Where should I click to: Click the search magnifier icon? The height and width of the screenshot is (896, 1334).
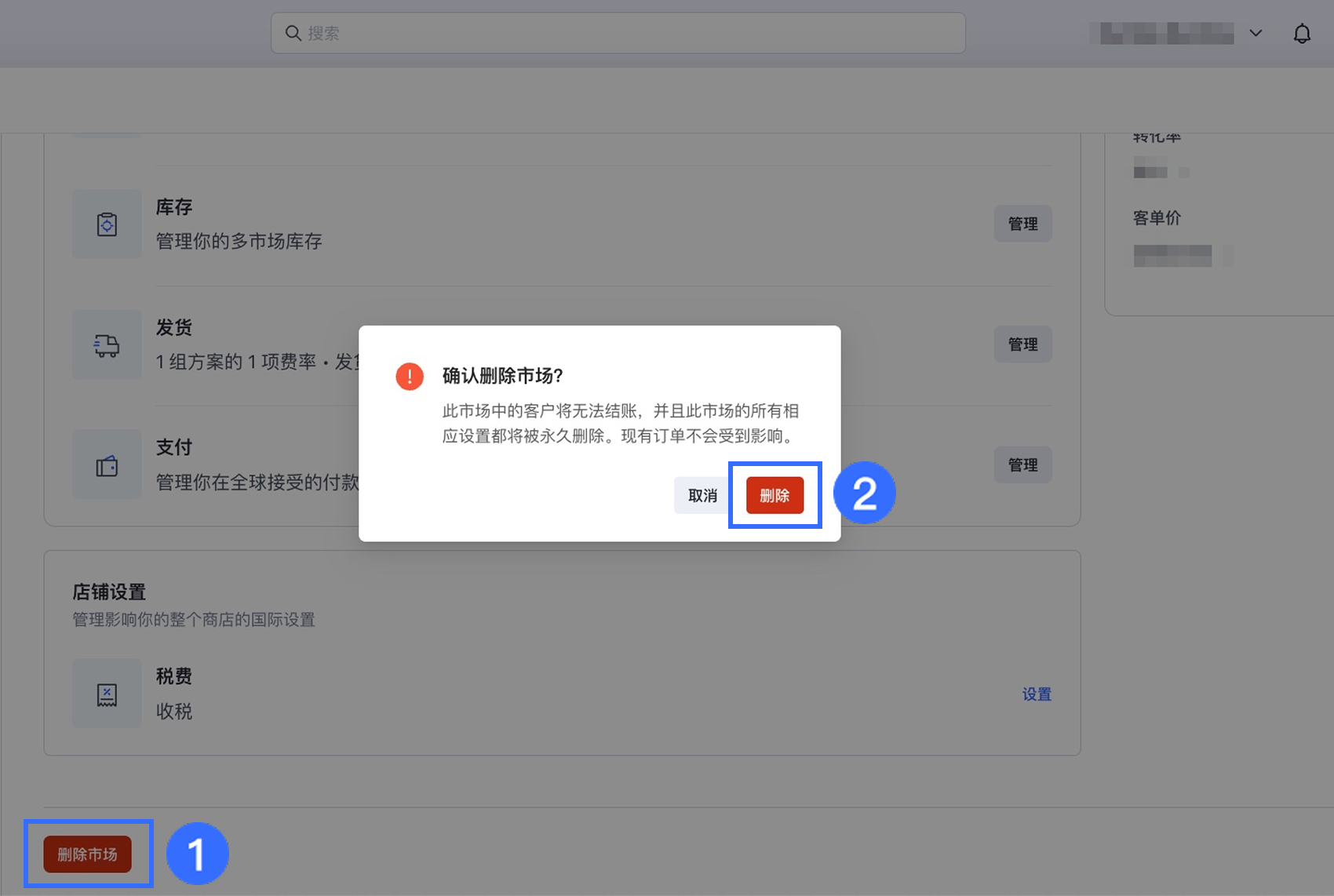(293, 33)
